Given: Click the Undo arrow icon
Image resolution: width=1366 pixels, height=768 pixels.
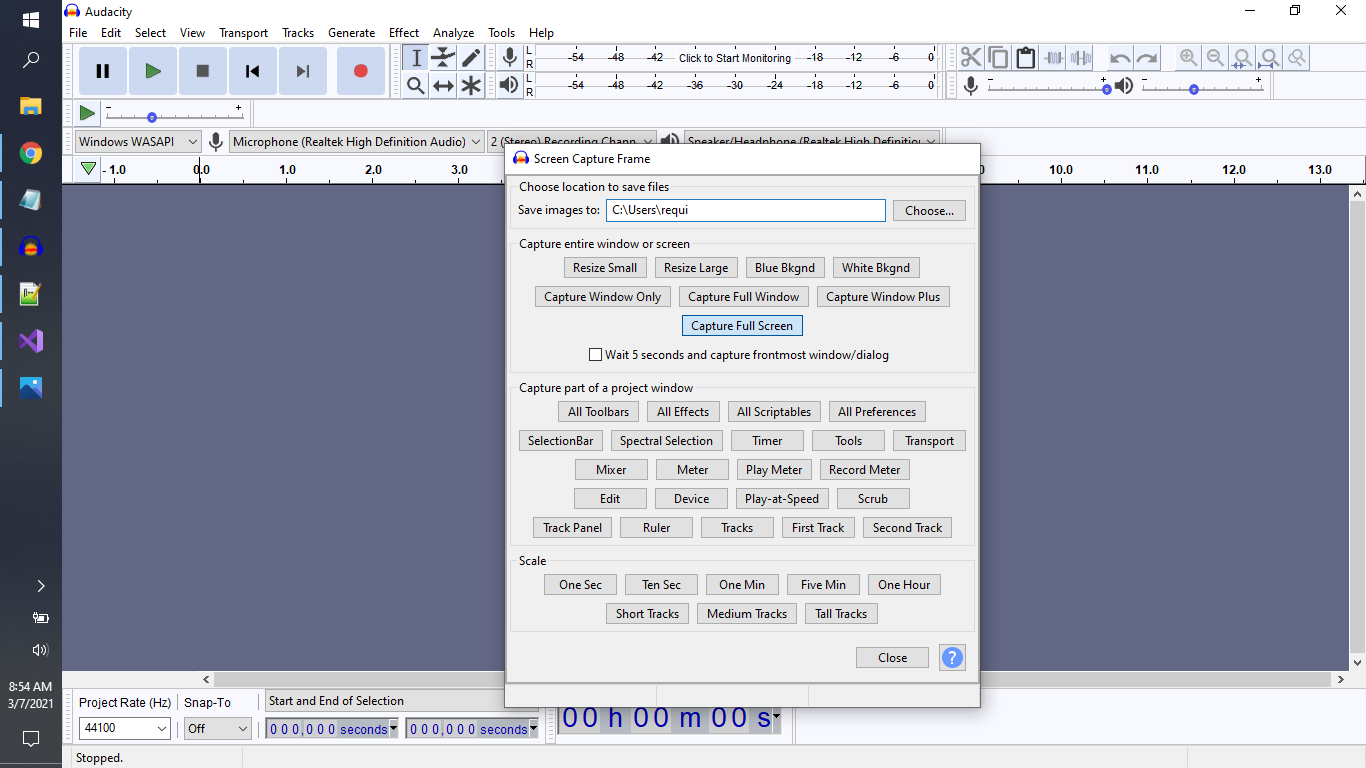Looking at the screenshot, I should [1120, 58].
